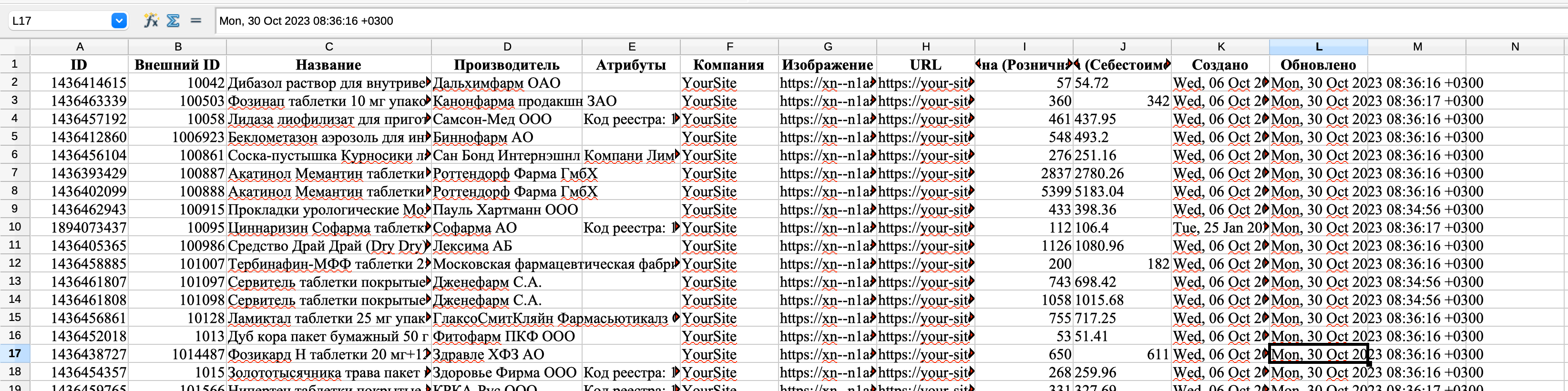The image size is (1568, 391).
Task: Click the Formula equals sign icon
Action: [195, 20]
